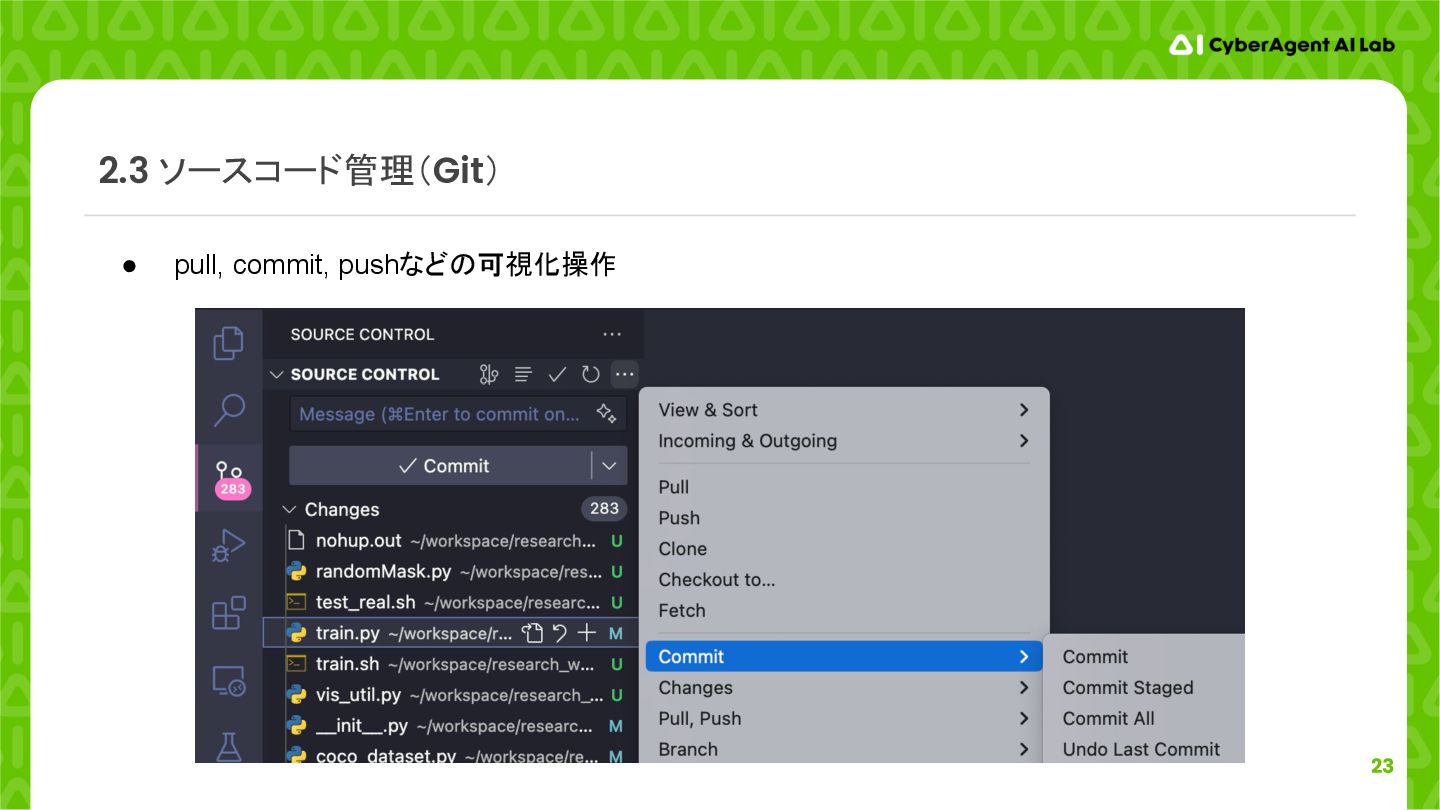
Task: Select the coco_dataset.py file row
Action: 450,754
